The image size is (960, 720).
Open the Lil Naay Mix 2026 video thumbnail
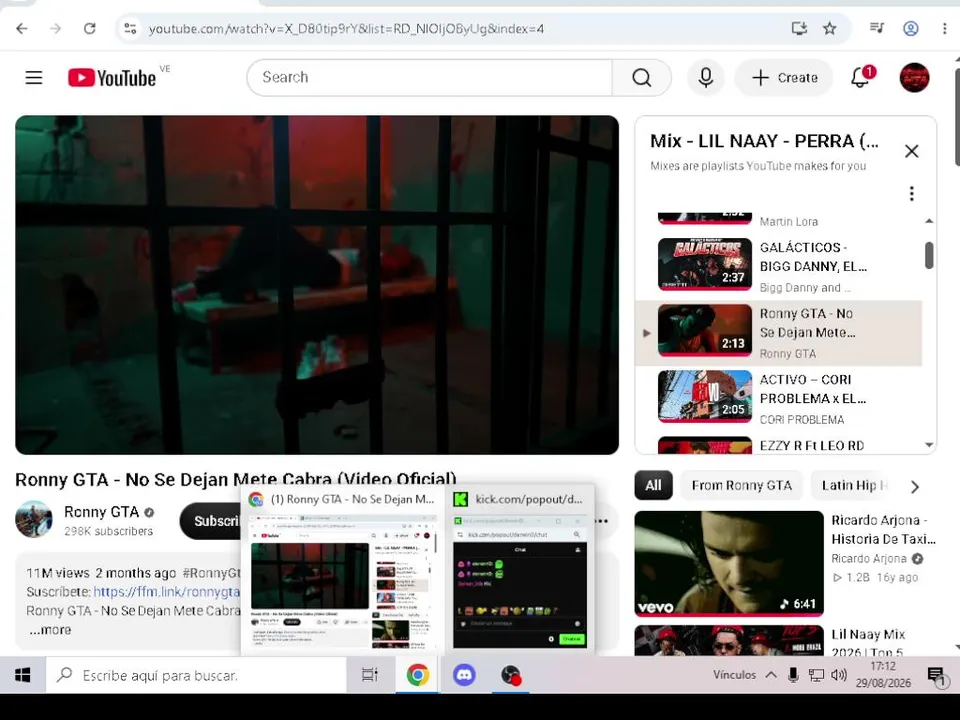pos(729,640)
